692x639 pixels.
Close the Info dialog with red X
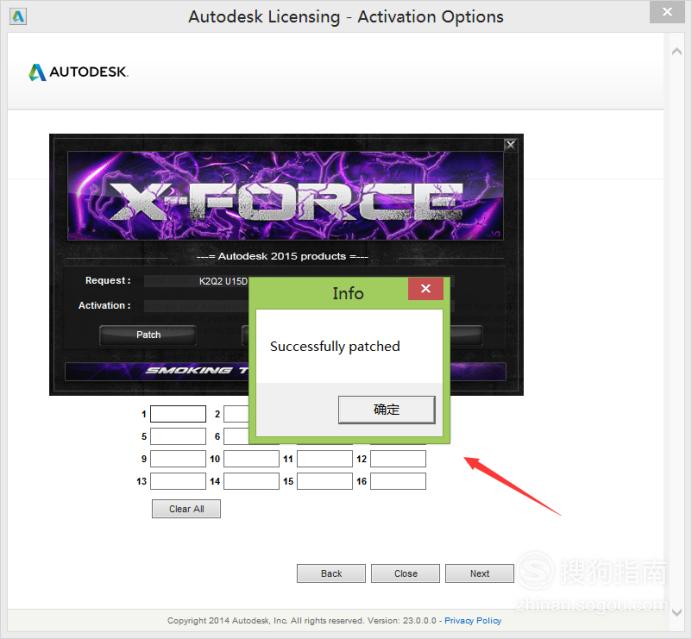[425, 289]
